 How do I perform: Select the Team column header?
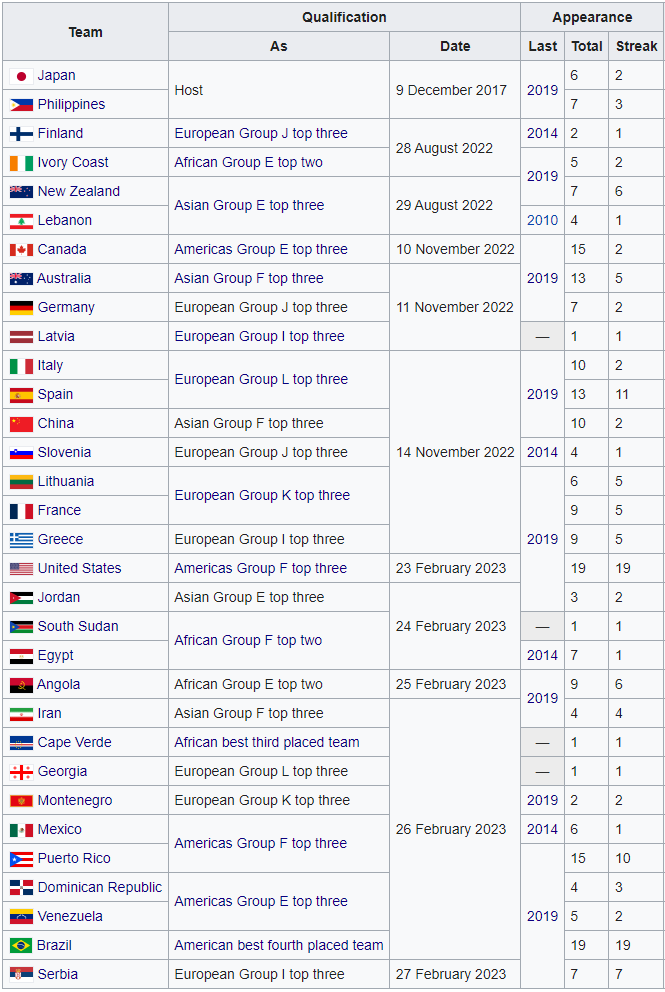click(x=85, y=32)
